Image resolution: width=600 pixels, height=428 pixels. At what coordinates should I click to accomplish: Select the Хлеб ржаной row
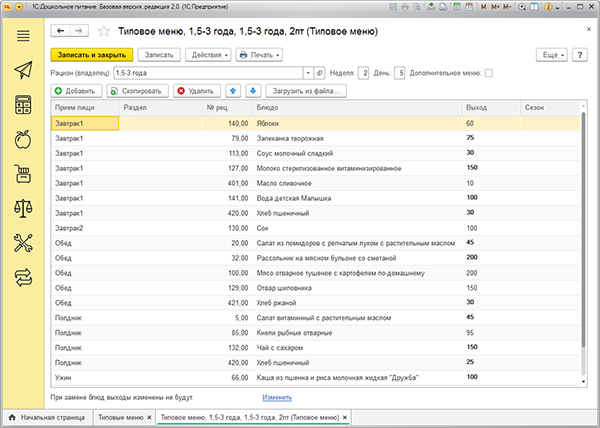point(316,303)
